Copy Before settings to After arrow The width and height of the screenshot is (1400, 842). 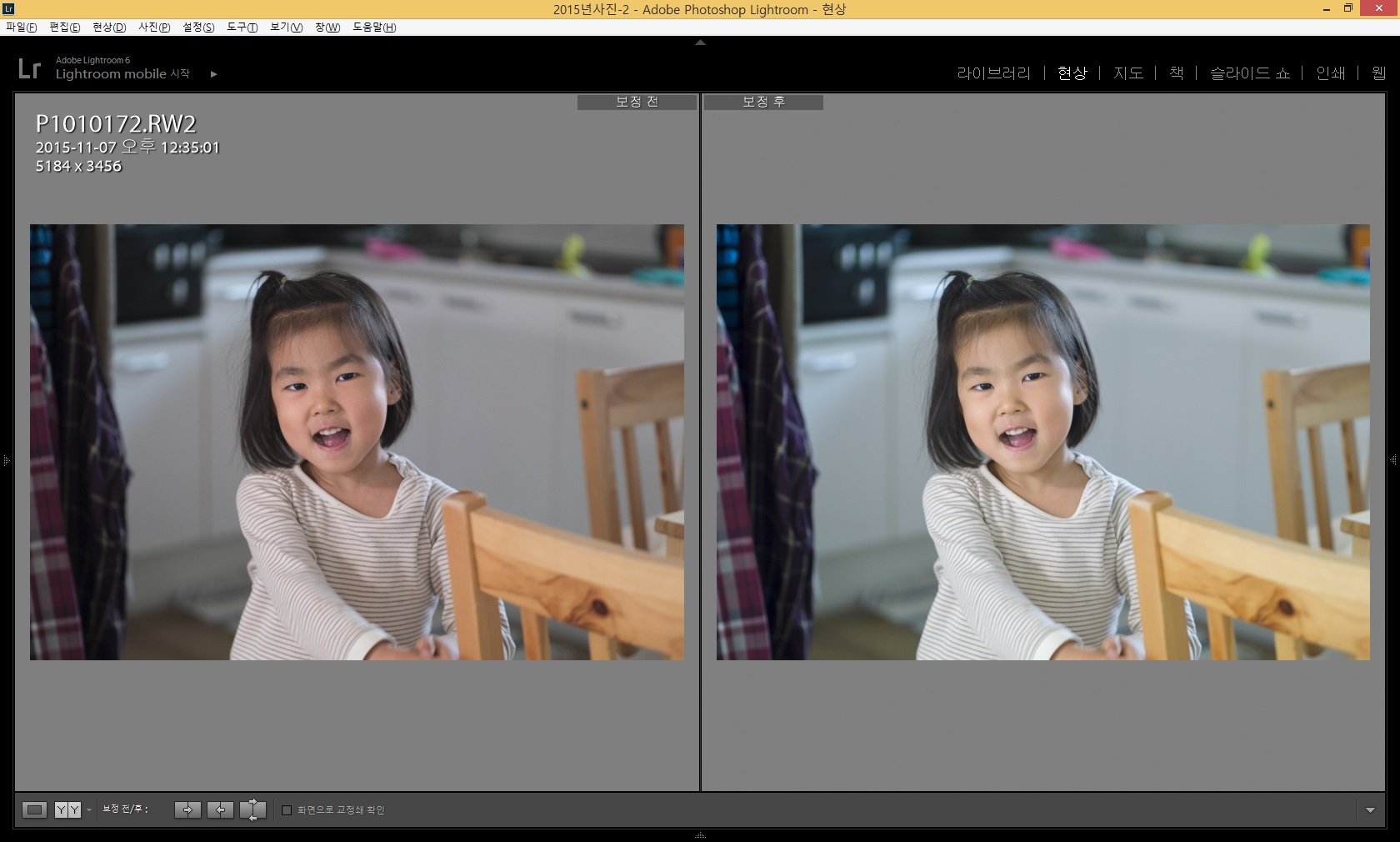tap(187, 809)
